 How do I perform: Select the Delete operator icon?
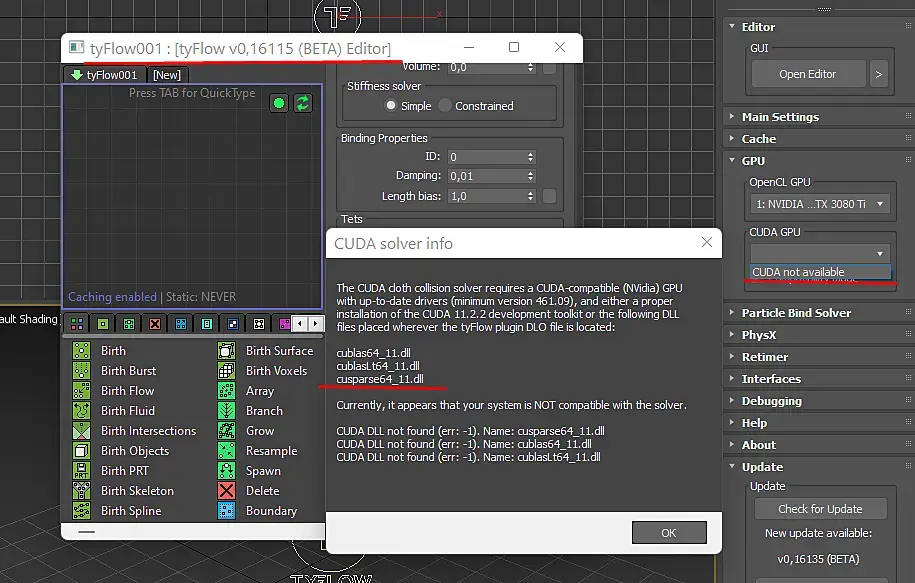226,491
